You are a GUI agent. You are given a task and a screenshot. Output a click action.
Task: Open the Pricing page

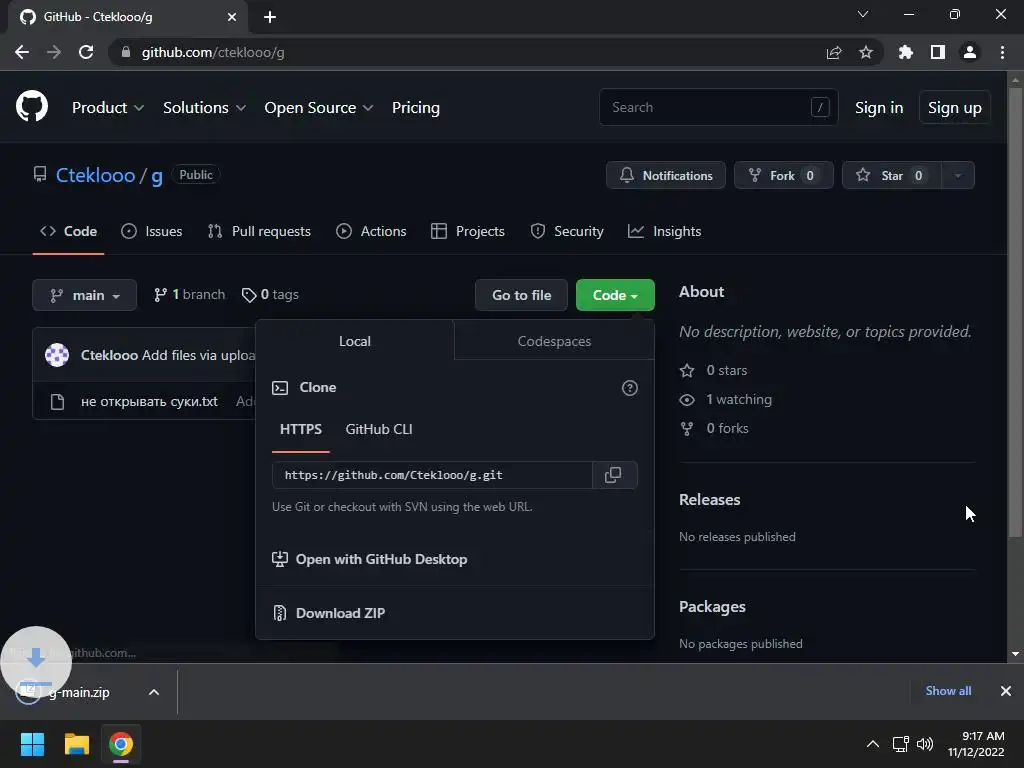pos(415,108)
